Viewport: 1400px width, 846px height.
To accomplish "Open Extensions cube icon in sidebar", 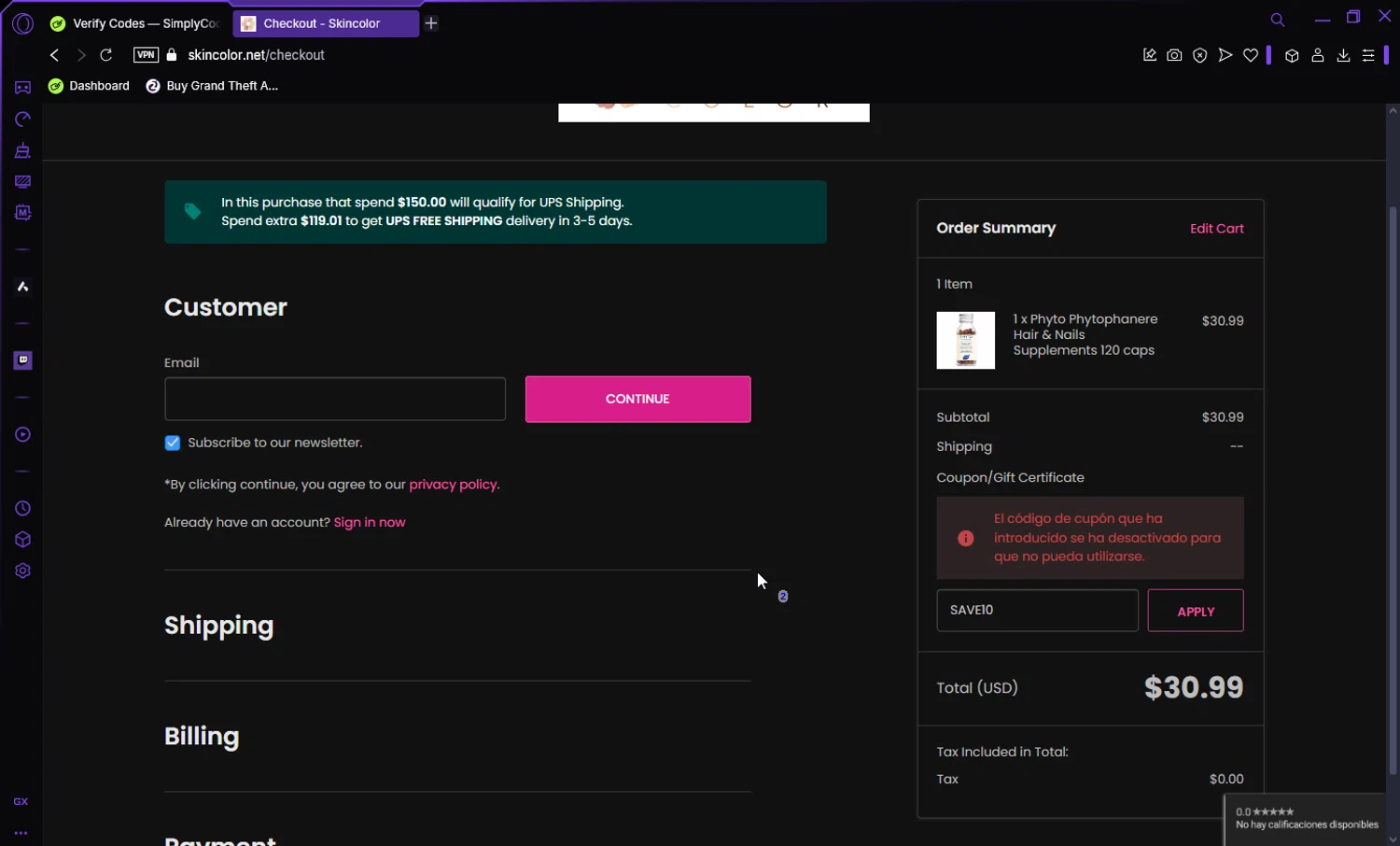I will (x=22, y=540).
